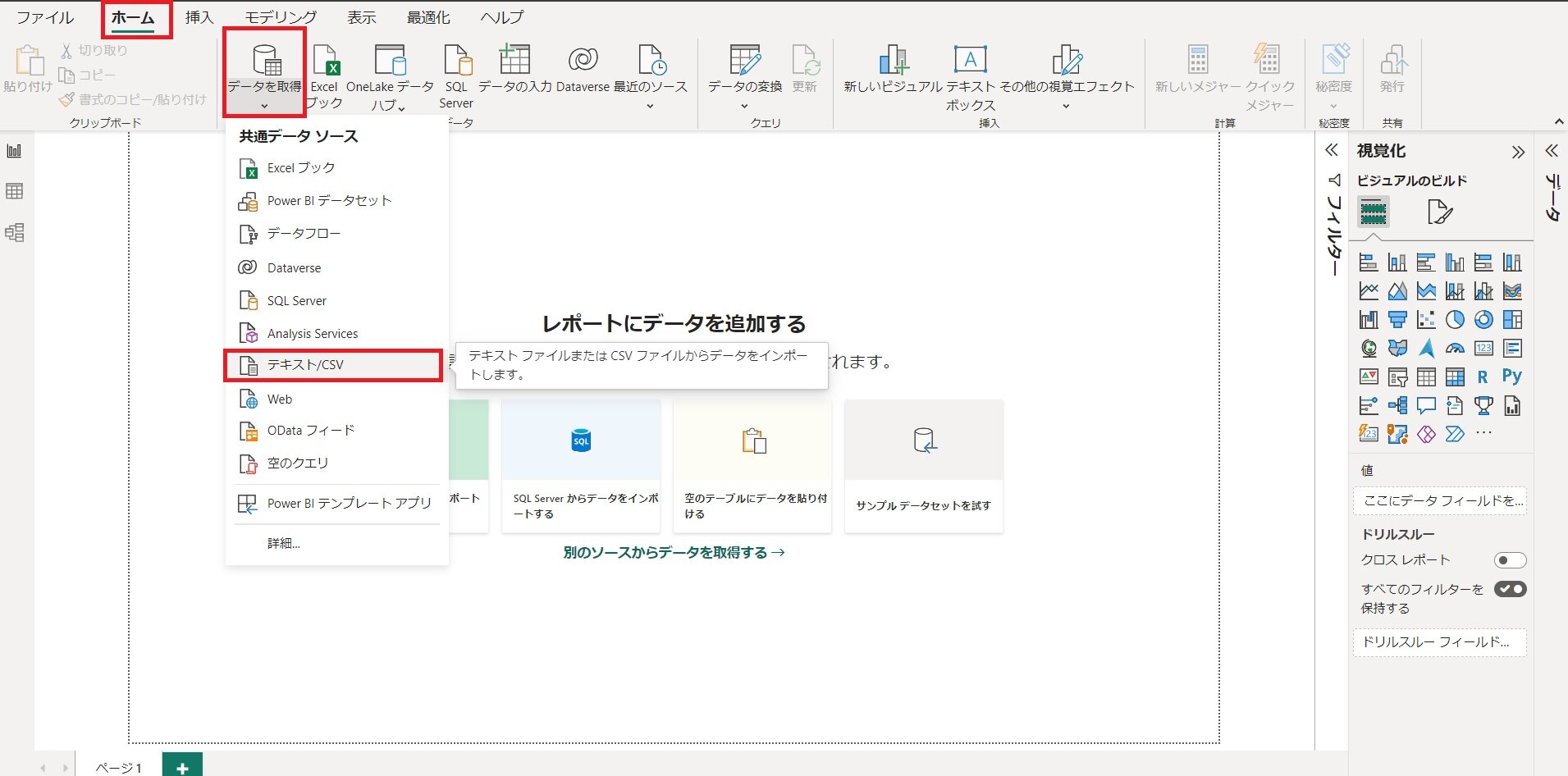Click the 新しいビジュアル ribbon icon
The image size is (1568, 776).
pos(893,69)
